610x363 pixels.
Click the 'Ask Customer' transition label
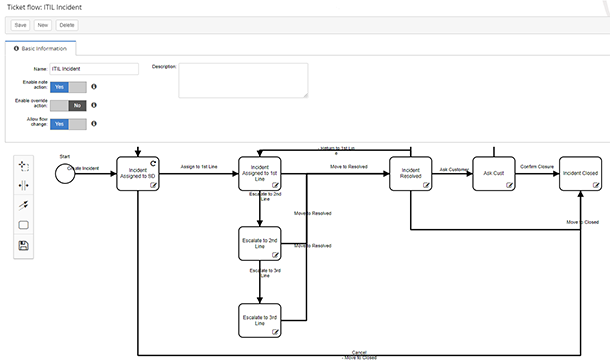point(454,170)
